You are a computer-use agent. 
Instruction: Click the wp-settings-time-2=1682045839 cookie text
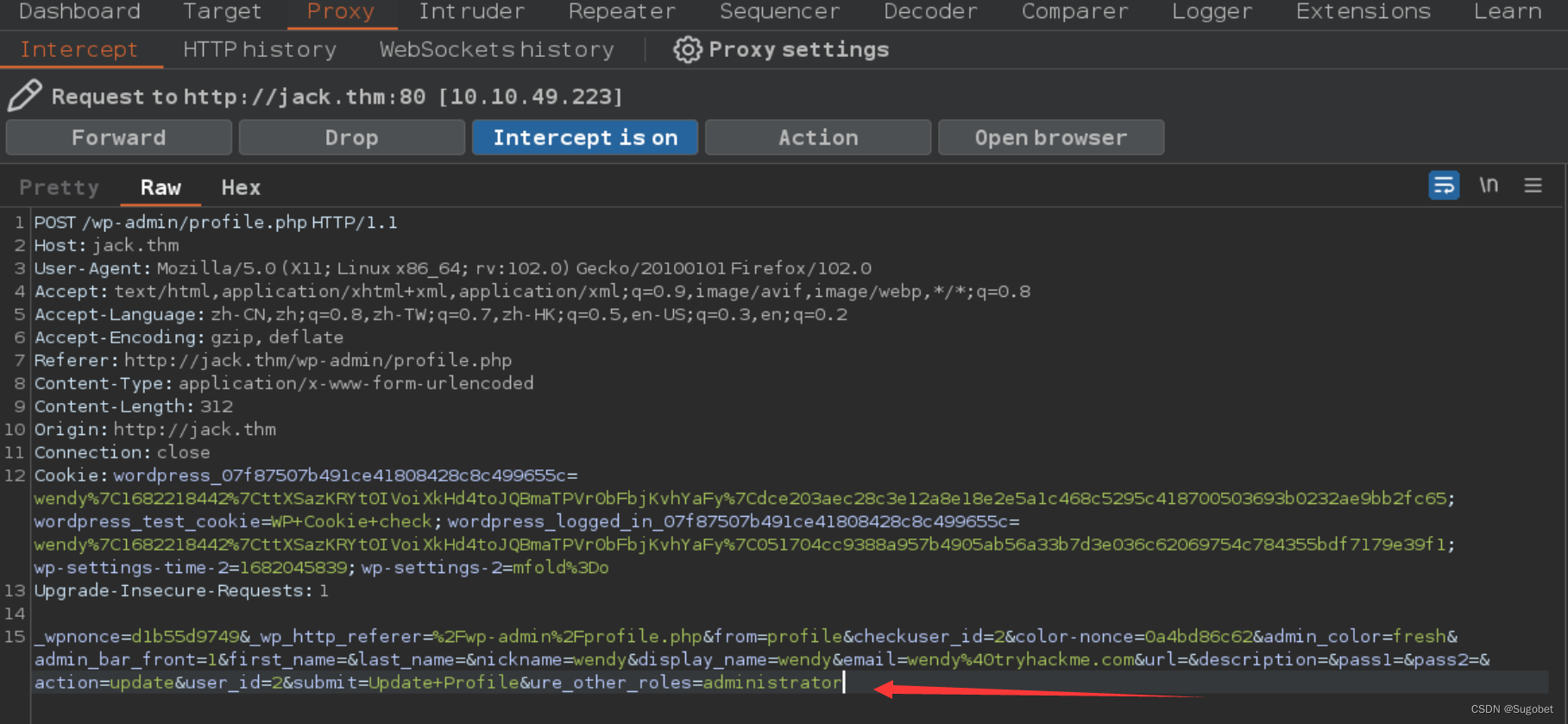pos(191,568)
